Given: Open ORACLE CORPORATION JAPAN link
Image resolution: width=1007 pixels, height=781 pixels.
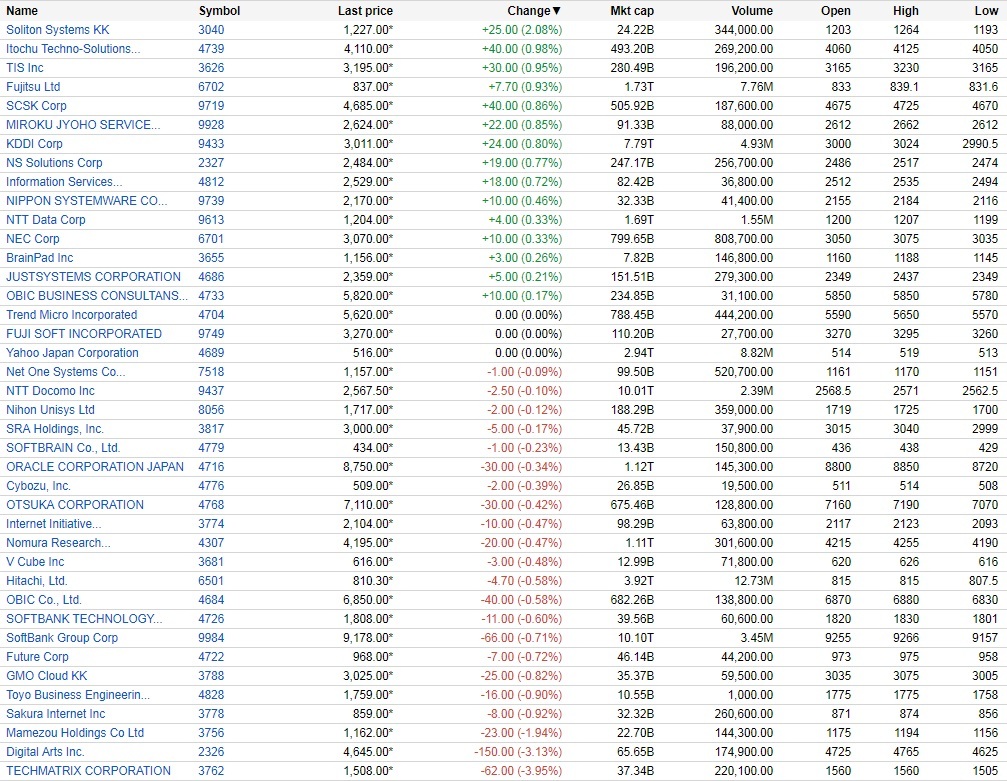Looking at the screenshot, I should click(94, 467).
